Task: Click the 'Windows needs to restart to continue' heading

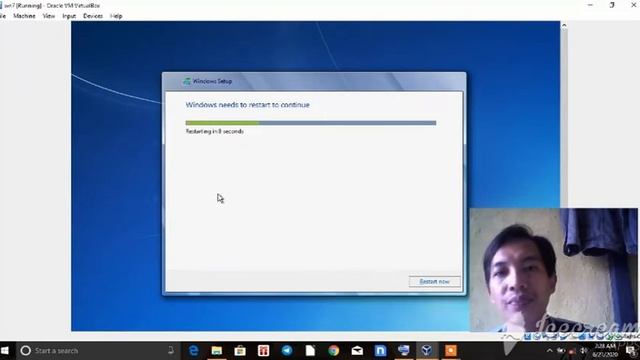Action: [248, 105]
